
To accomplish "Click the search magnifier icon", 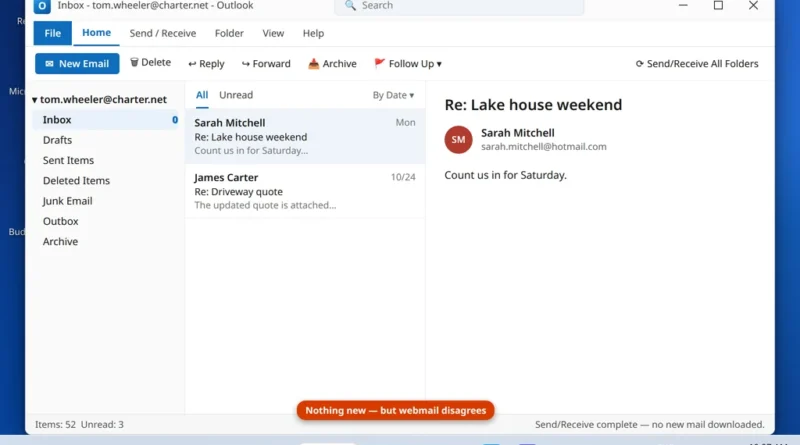I will tap(350, 6).
